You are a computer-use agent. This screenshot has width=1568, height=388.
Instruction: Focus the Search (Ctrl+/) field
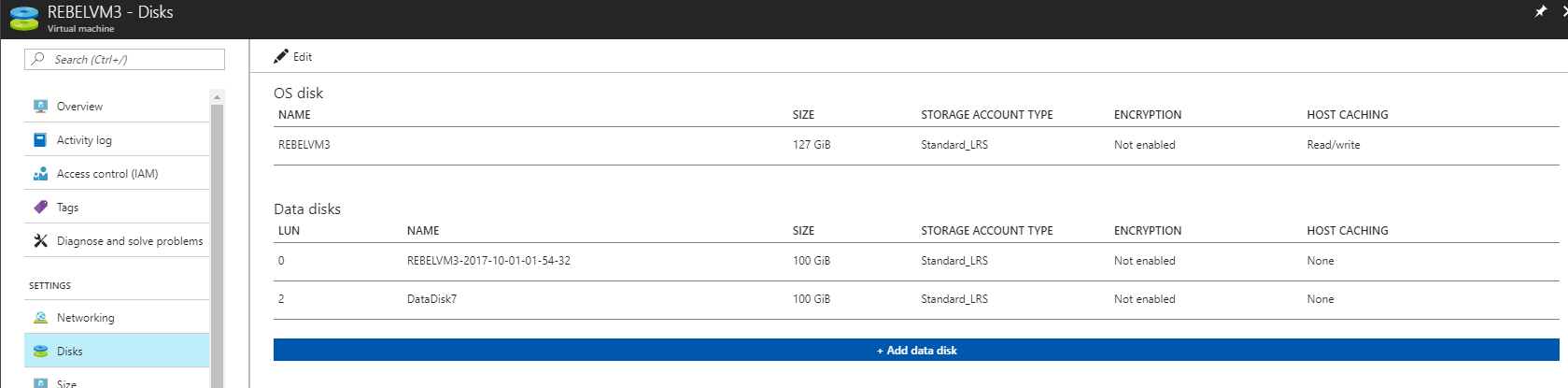pyautogui.click(x=124, y=59)
